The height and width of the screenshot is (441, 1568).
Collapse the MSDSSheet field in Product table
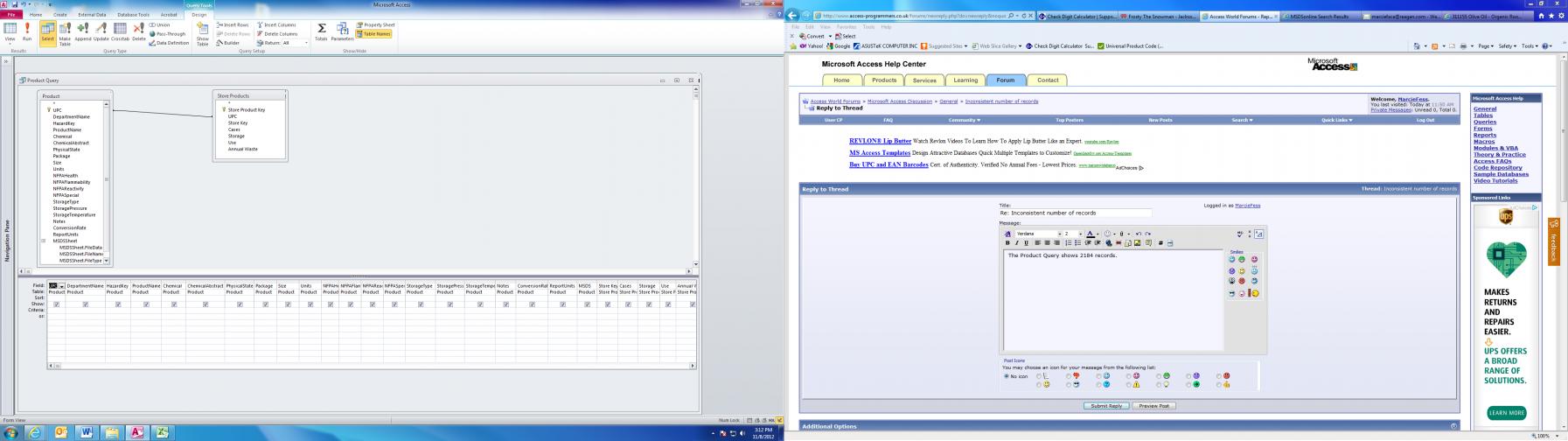click(x=43, y=241)
